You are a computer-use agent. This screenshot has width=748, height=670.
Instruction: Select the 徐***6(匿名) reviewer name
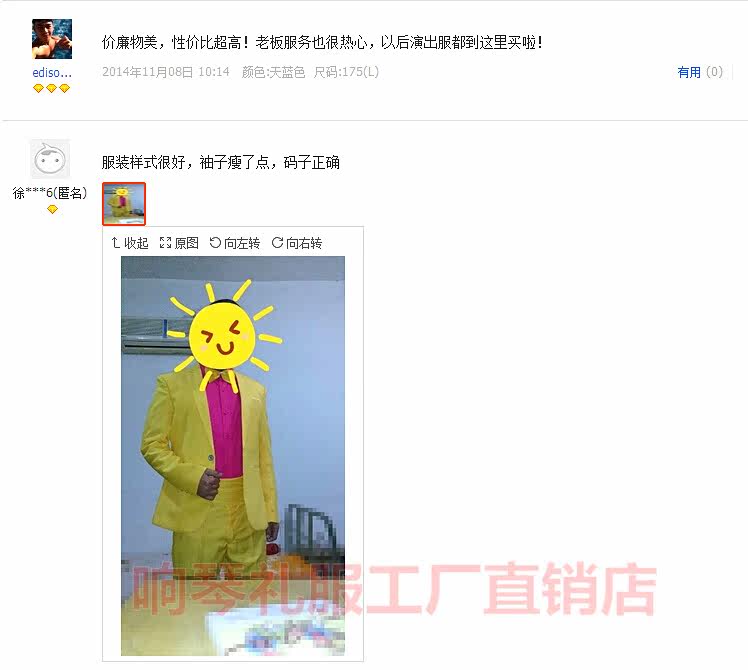50,193
